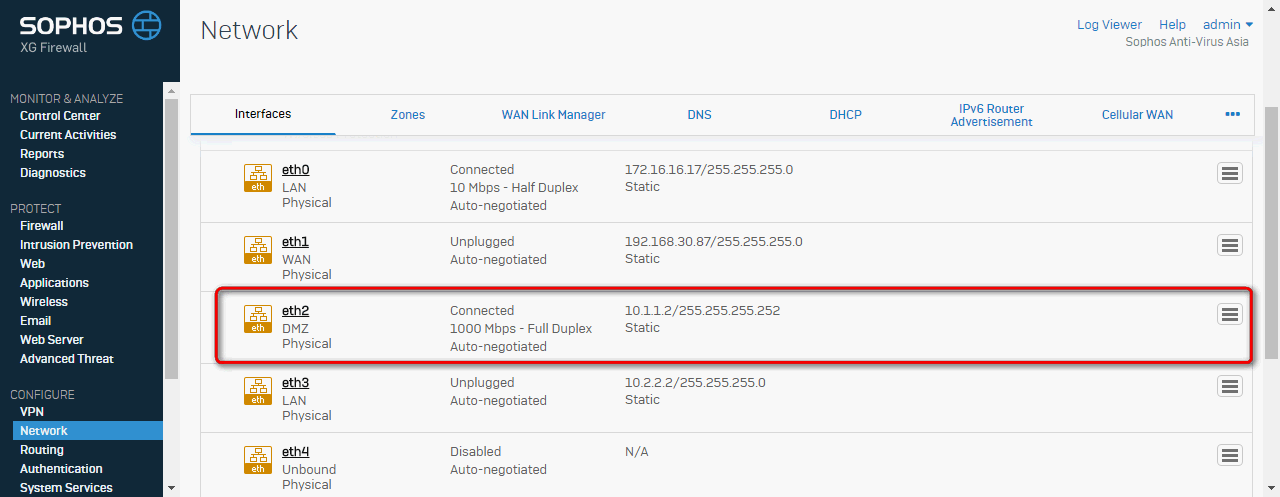The height and width of the screenshot is (497, 1280).
Task: Switch to the WAN Link Manager tab
Action: [553, 115]
